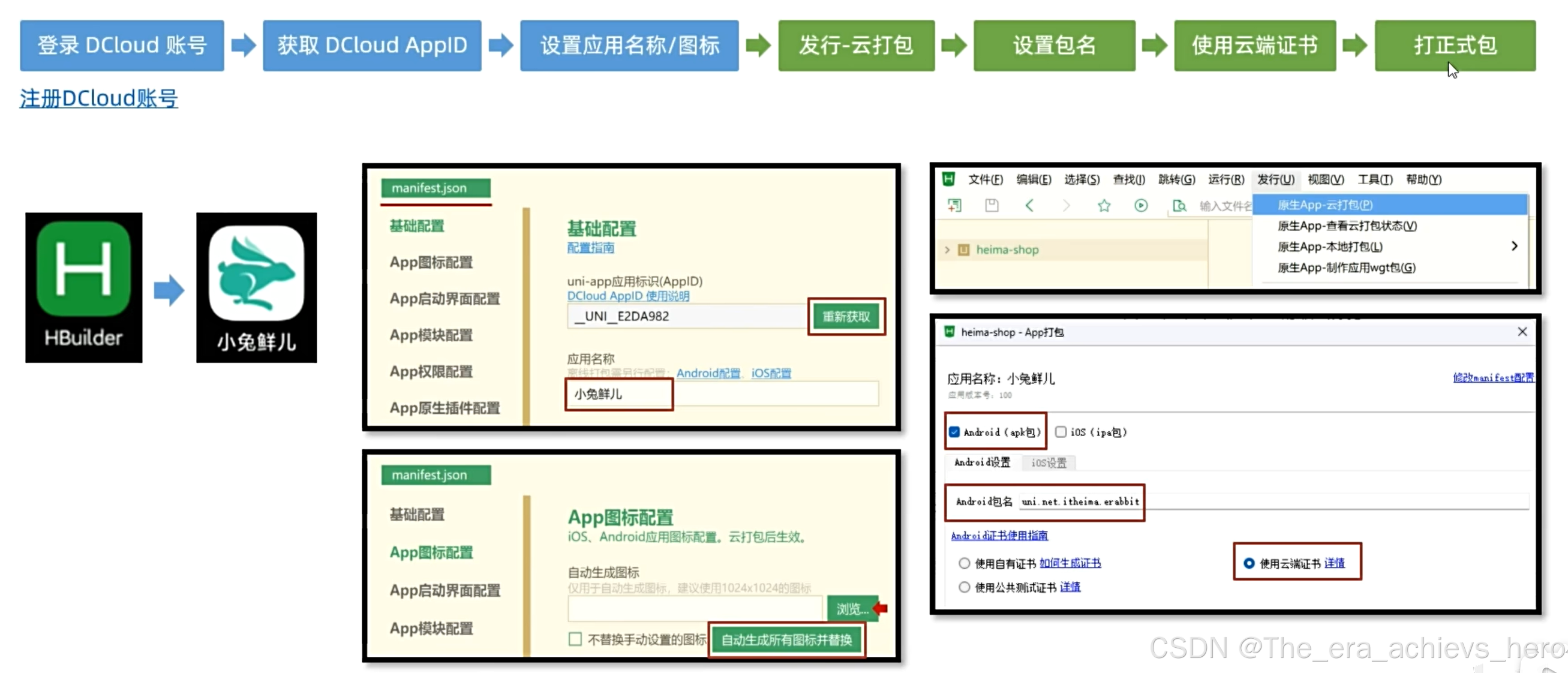Go back with the left arrow toolbar icon
1568x673 pixels.
tap(1029, 206)
